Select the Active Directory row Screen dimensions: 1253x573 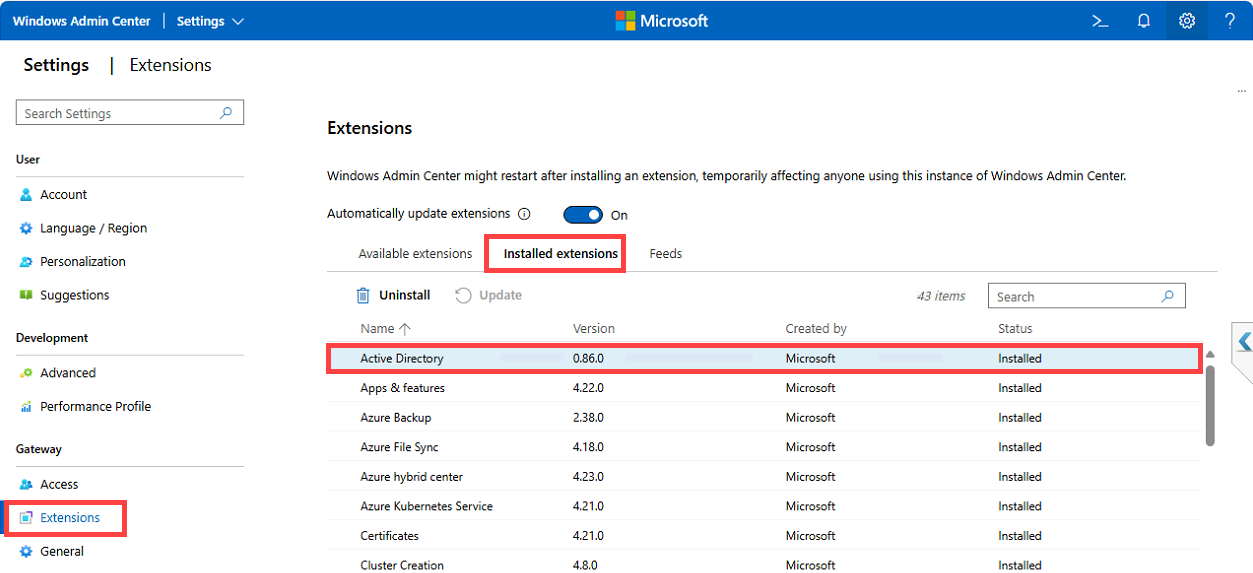tap(765, 358)
